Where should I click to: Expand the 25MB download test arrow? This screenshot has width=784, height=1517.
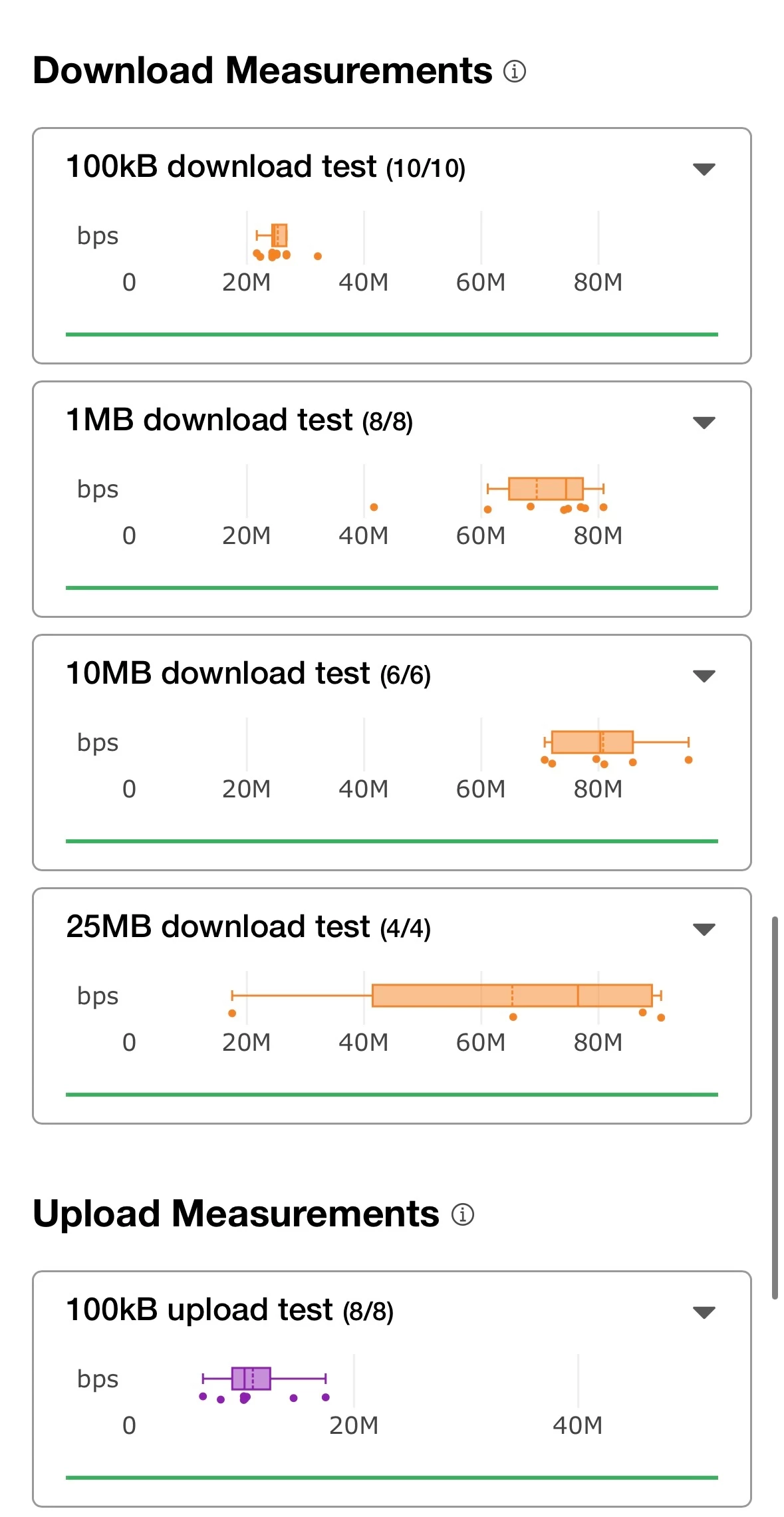(704, 929)
